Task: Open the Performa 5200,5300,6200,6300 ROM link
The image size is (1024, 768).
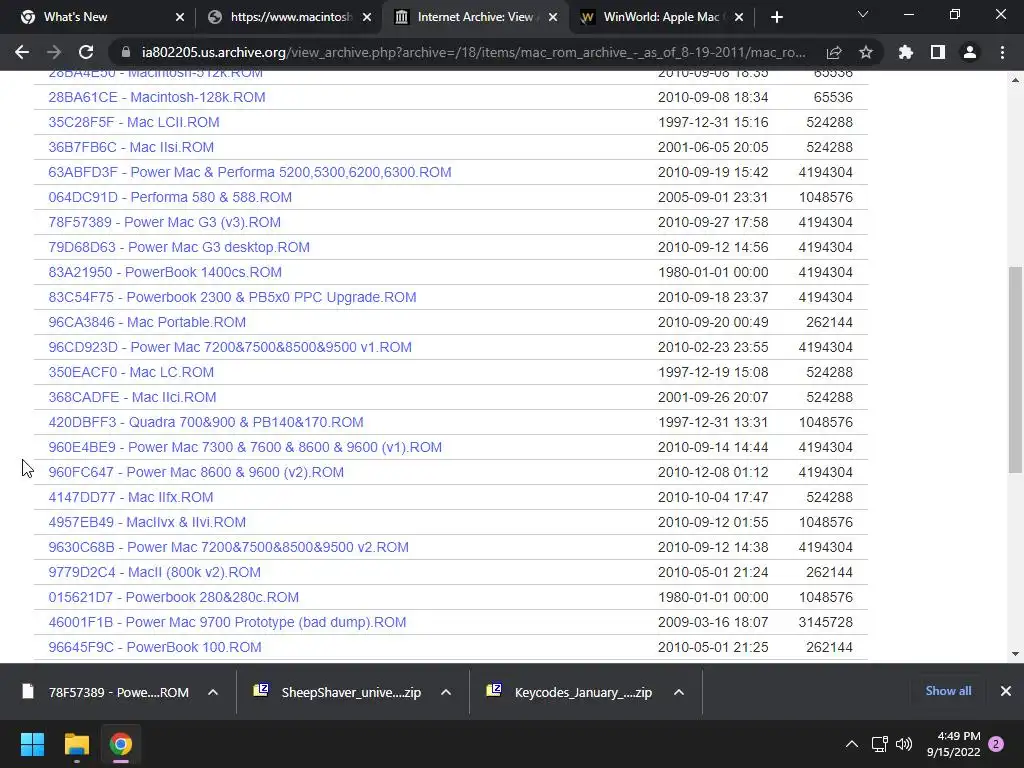Action: (249, 172)
